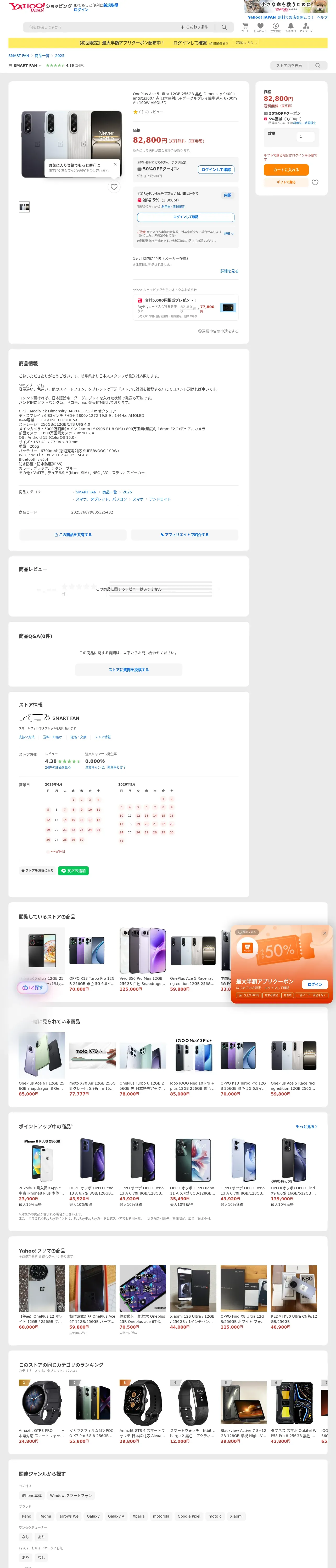Share this product button
This screenshot has height=1568, width=336.
tap(73, 535)
